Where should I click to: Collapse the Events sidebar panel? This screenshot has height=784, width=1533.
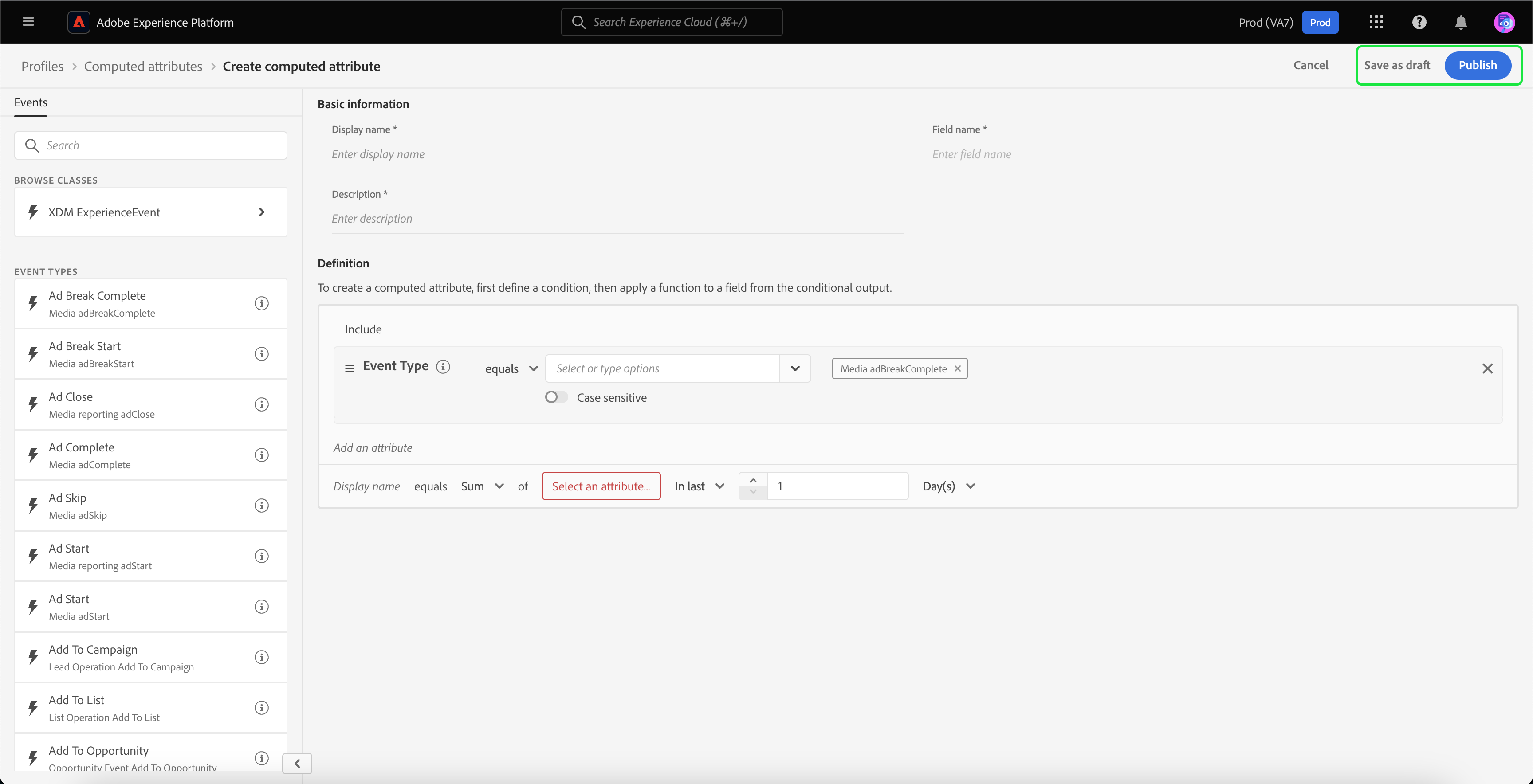297,763
